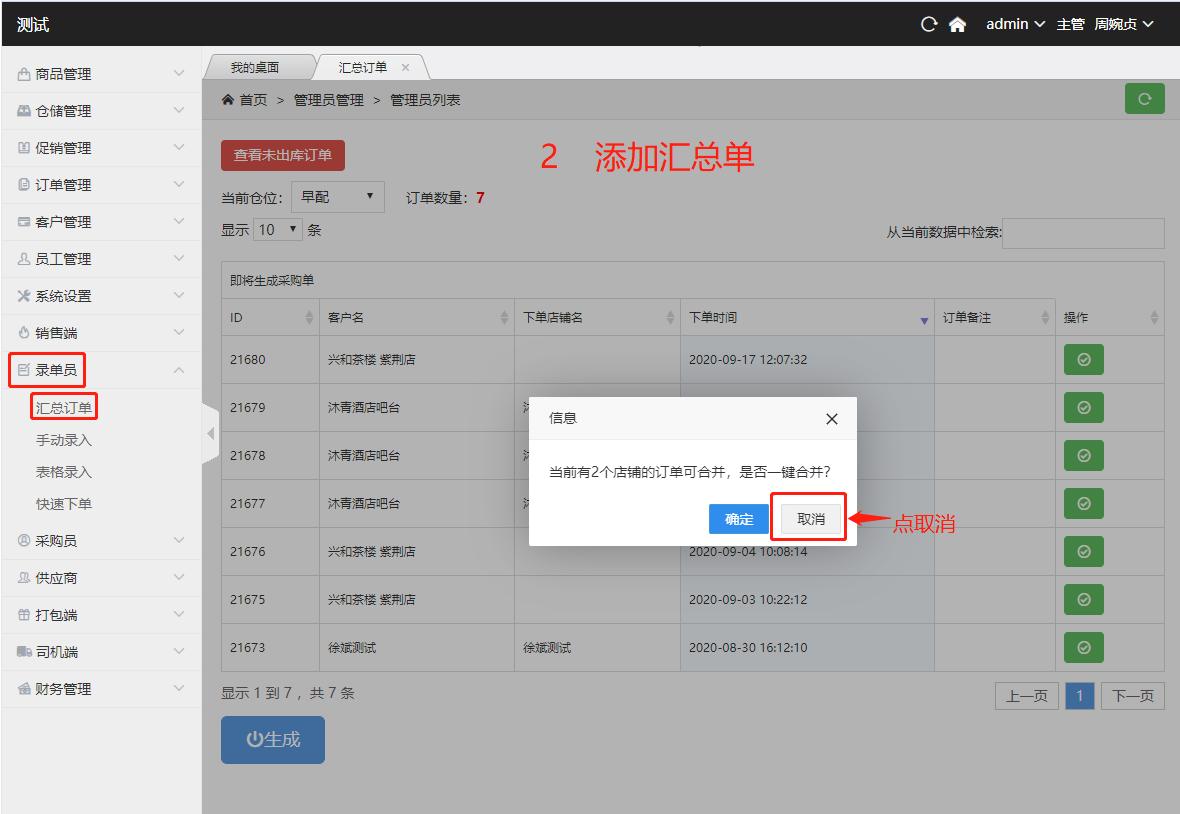This screenshot has height=814, width=1180.
Task: Sort table by ID column header
Action: (268, 318)
